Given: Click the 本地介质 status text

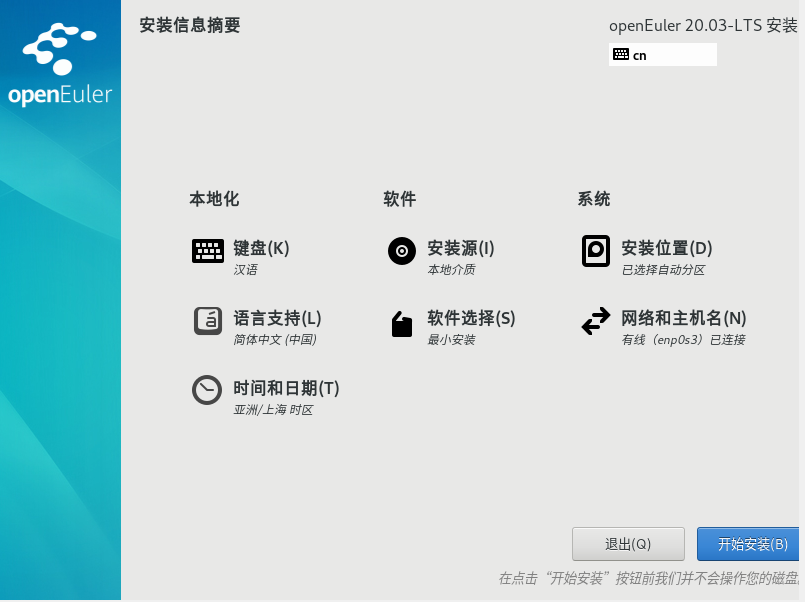Looking at the screenshot, I should pyautogui.click(x=452, y=270).
